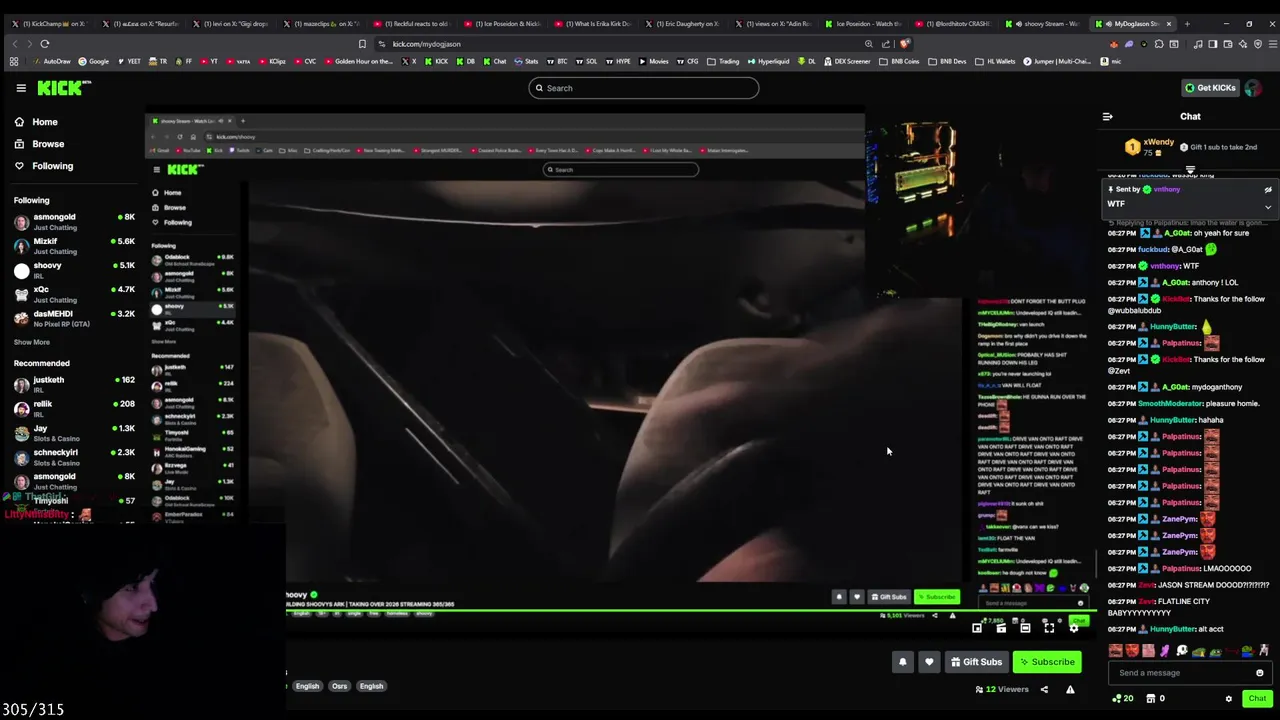Open DEX Screener bookmark
Screen dimensions: 1280x720
(x=846, y=61)
